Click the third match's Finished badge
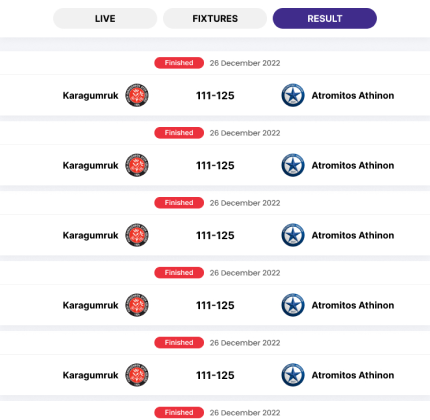430x420 pixels. pos(179,203)
